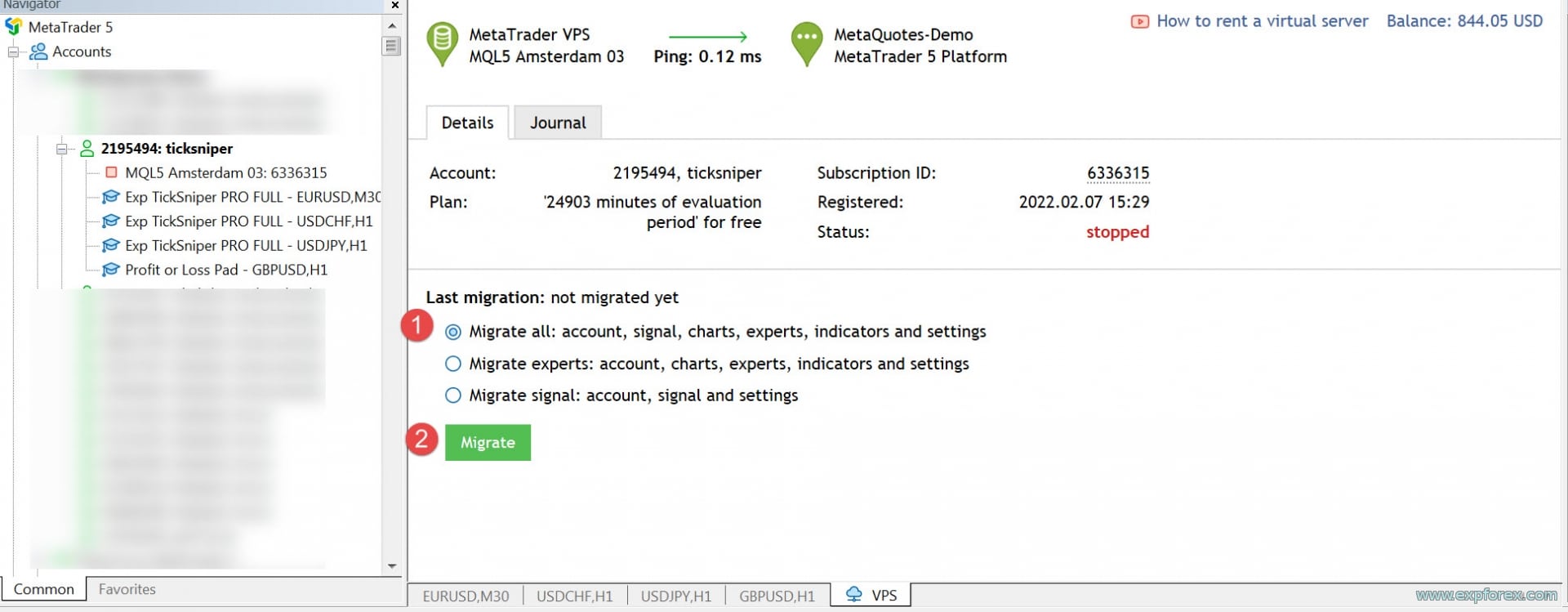This screenshot has width=1568, height=612.
Task: Switch to the Details tab
Action: (x=468, y=123)
